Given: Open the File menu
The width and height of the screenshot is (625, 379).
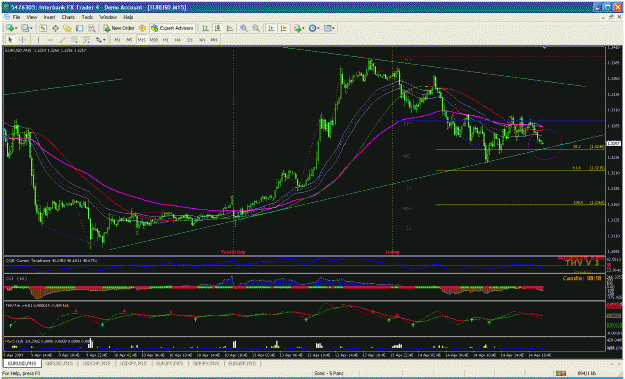Looking at the screenshot, I should point(16,18).
